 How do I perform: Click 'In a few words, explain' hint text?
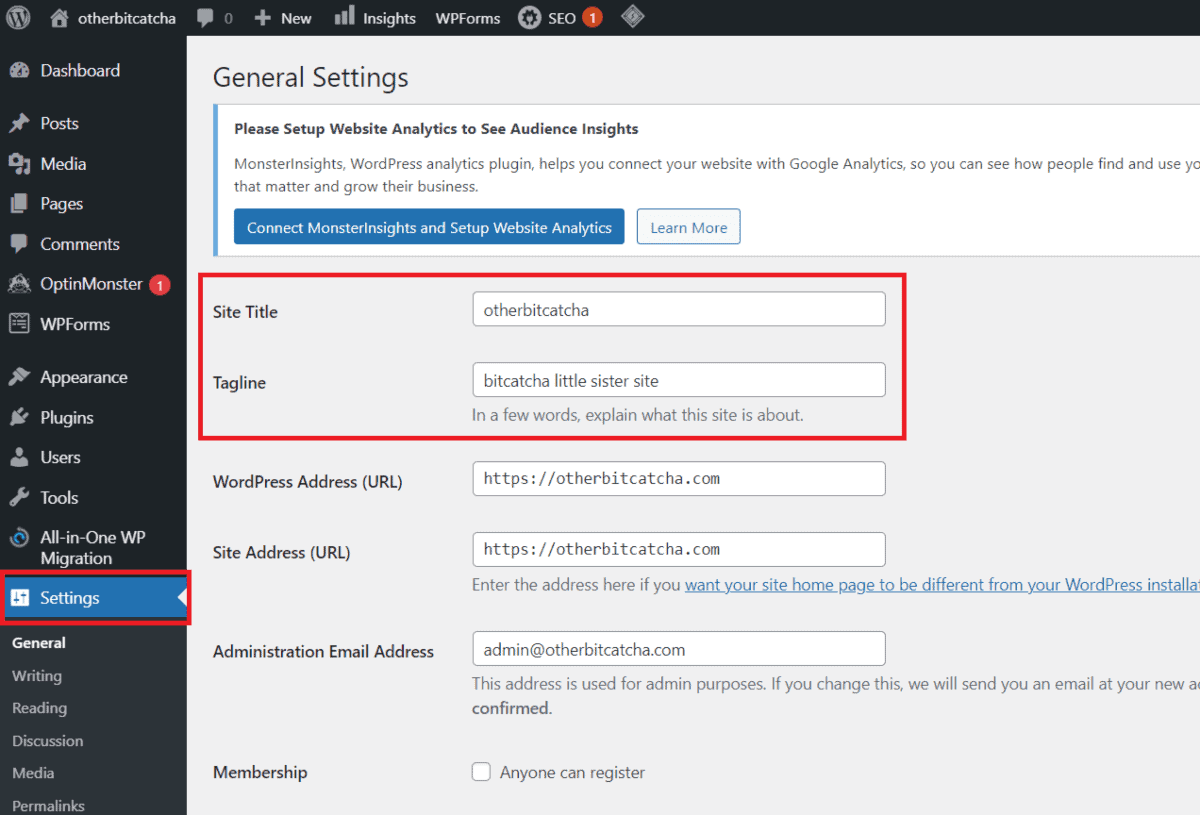pos(638,414)
